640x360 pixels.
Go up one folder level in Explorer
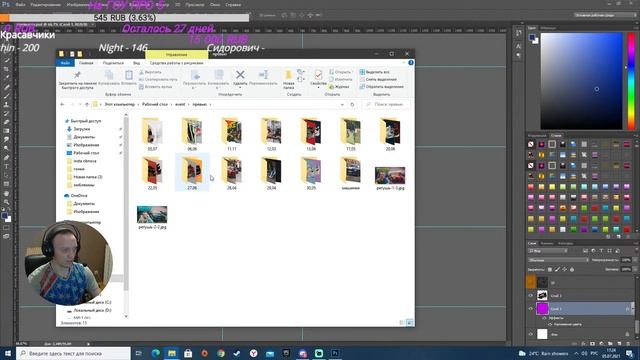tap(87, 104)
